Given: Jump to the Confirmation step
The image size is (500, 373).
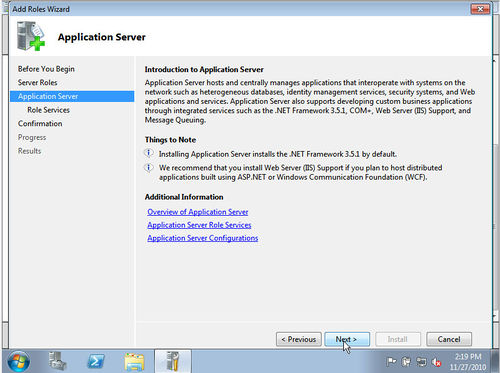Looking at the screenshot, I should coord(40,124).
